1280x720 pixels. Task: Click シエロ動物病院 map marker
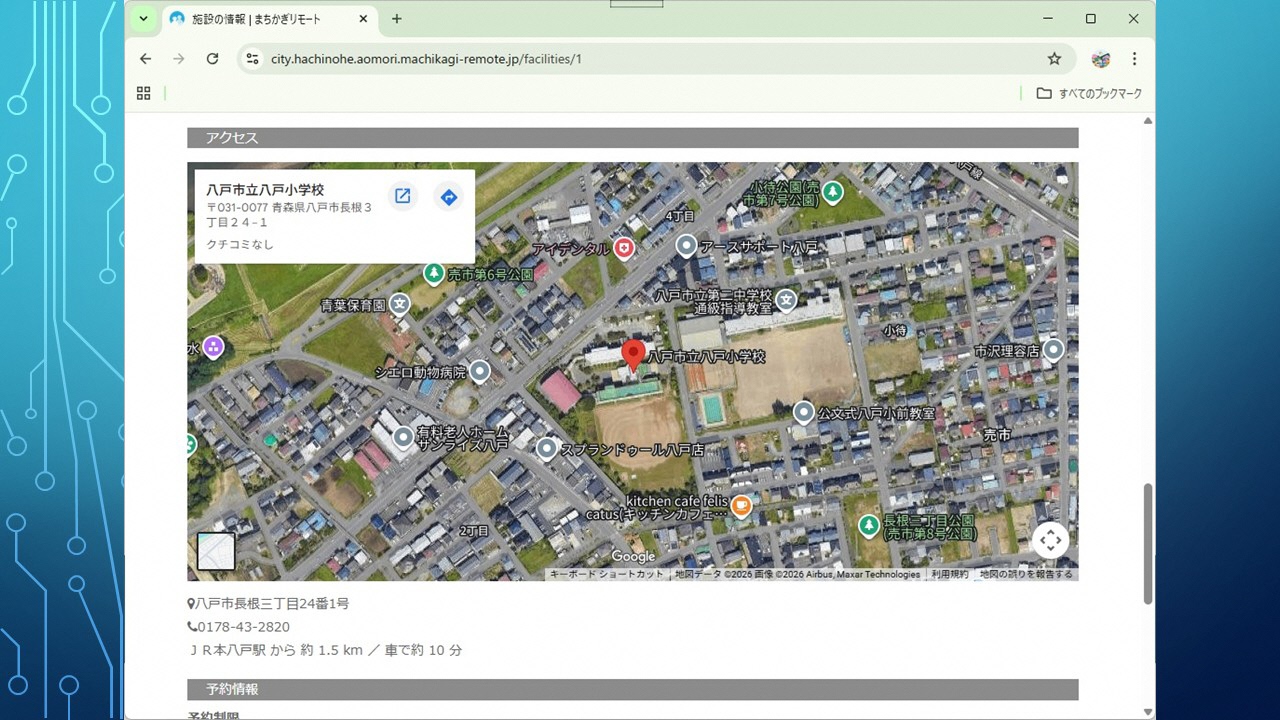[480, 372]
